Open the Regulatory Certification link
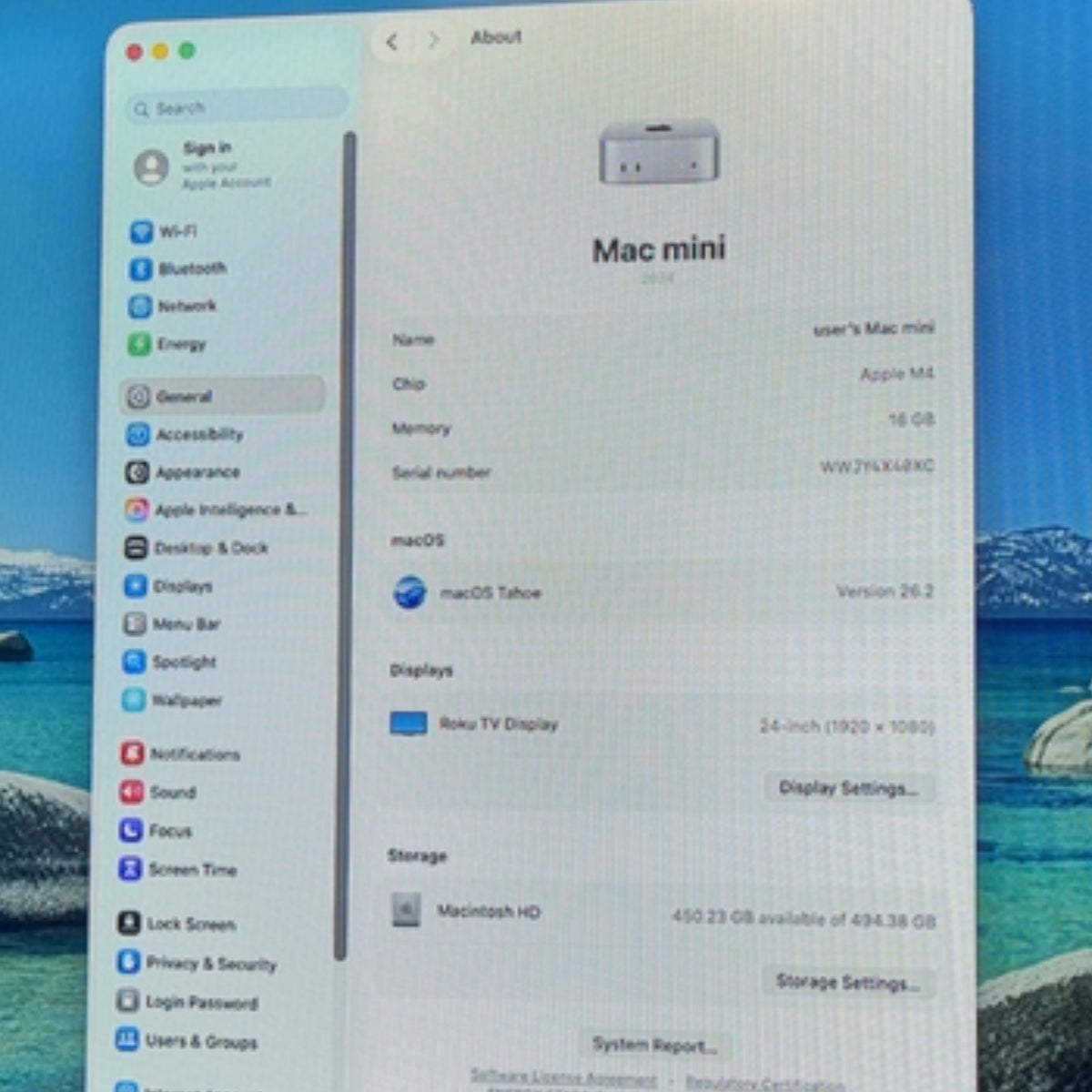This screenshot has width=1092, height=1092. click(x=764, y=1083)
